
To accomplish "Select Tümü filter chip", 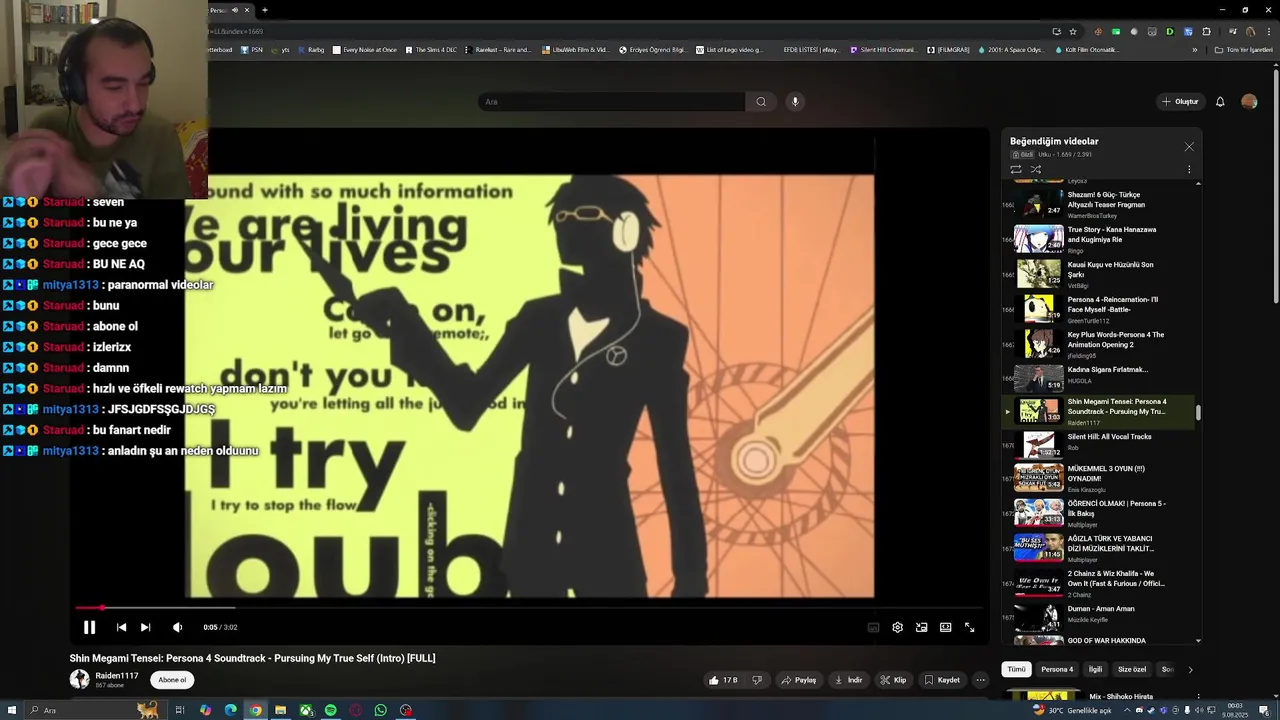I will (1016, 669).
